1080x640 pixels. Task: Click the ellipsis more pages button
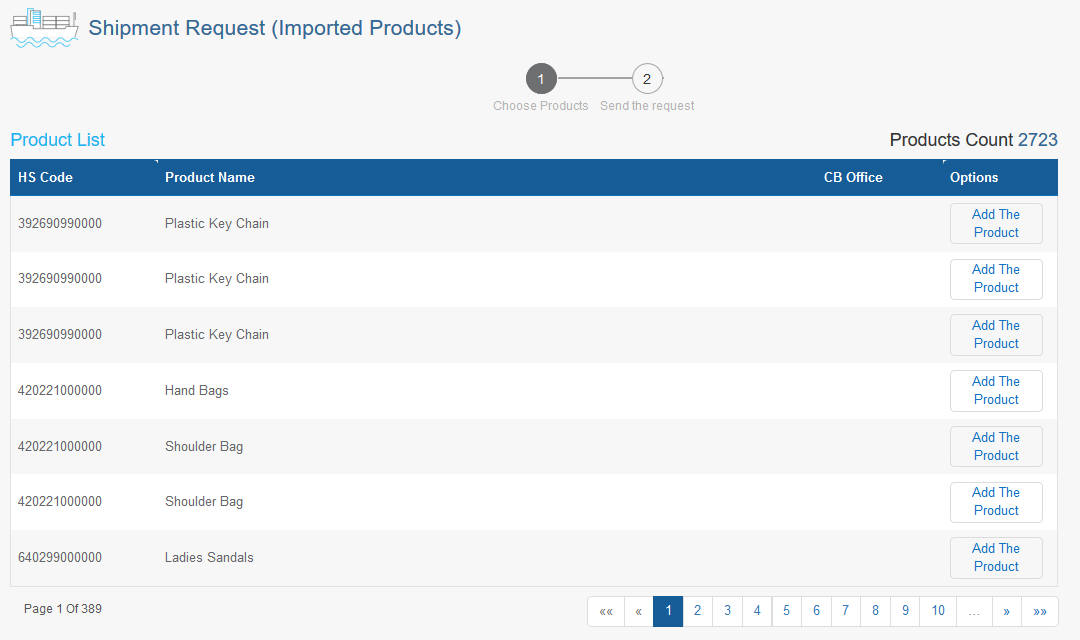[974, 611]
